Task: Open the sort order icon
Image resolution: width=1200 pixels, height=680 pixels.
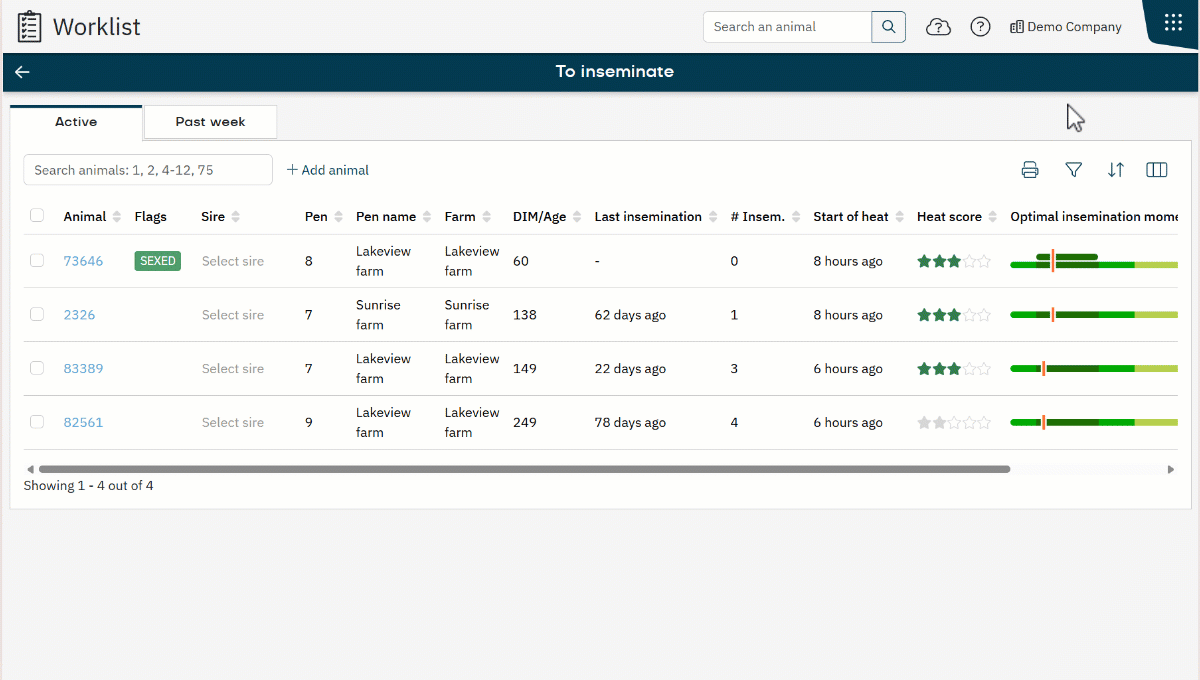Action: pyautogui.click(x=1116, y=170)
